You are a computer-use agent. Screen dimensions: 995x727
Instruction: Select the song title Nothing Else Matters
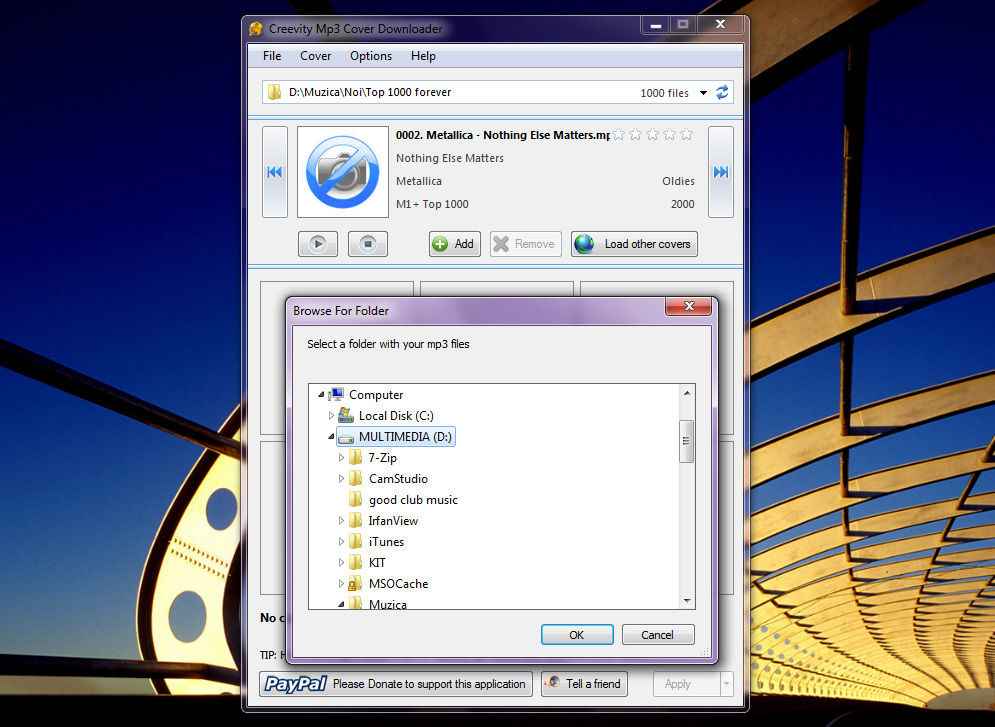click(x=450, y=158)
